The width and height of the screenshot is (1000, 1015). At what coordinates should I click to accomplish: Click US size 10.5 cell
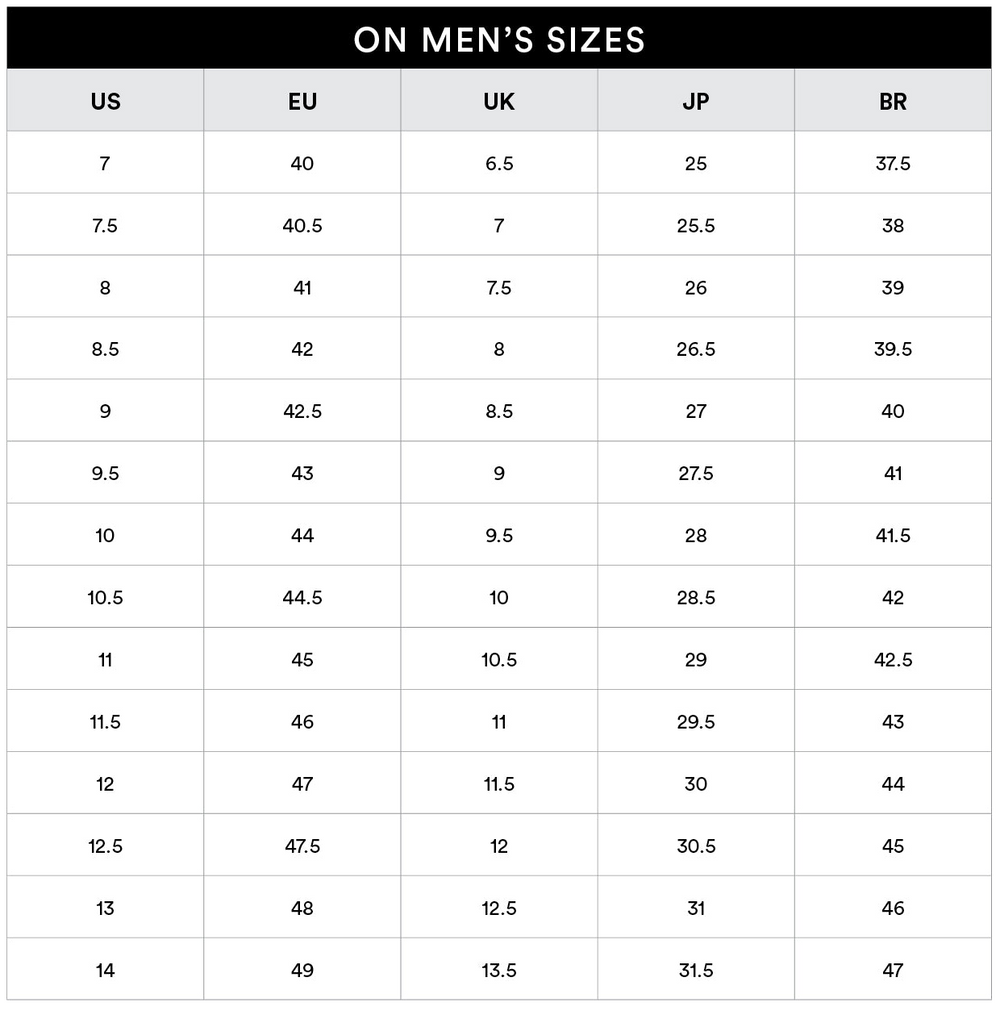click(106, 597)
